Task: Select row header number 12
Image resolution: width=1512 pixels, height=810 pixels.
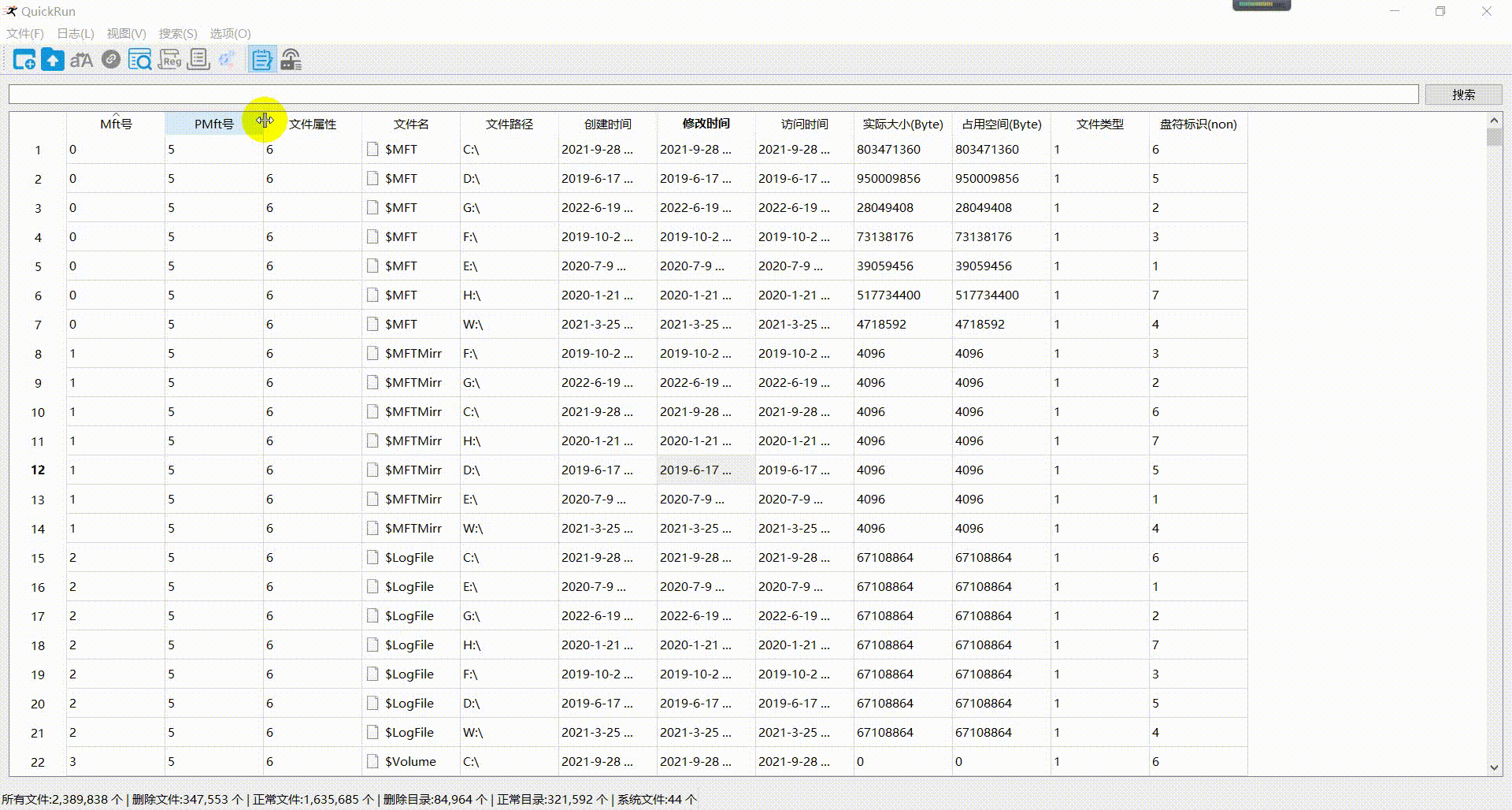Action: (x=38, y=470)
